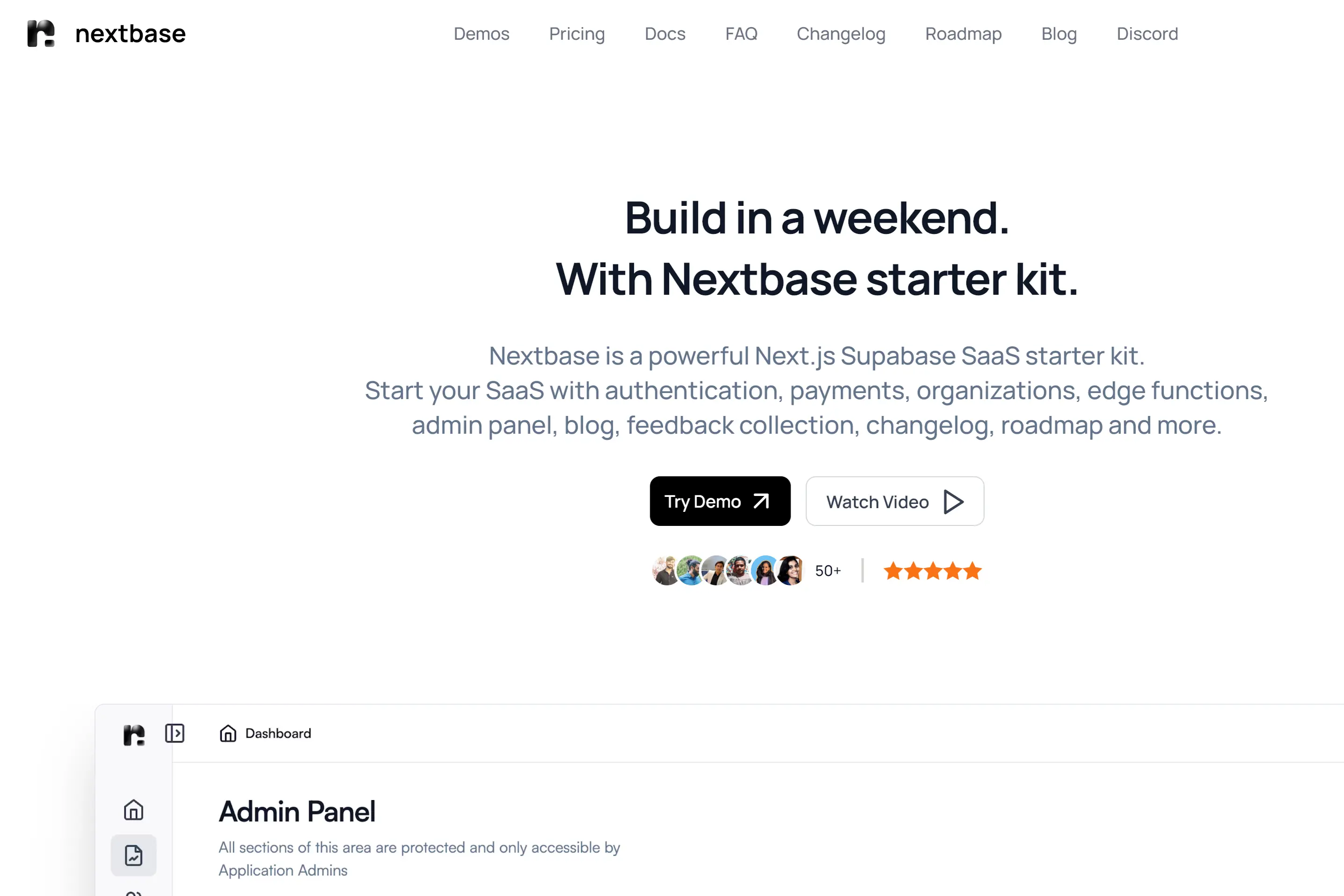The image size is (1344, 896).
Task: Navigate to the FAQ section
Action: 741,34
